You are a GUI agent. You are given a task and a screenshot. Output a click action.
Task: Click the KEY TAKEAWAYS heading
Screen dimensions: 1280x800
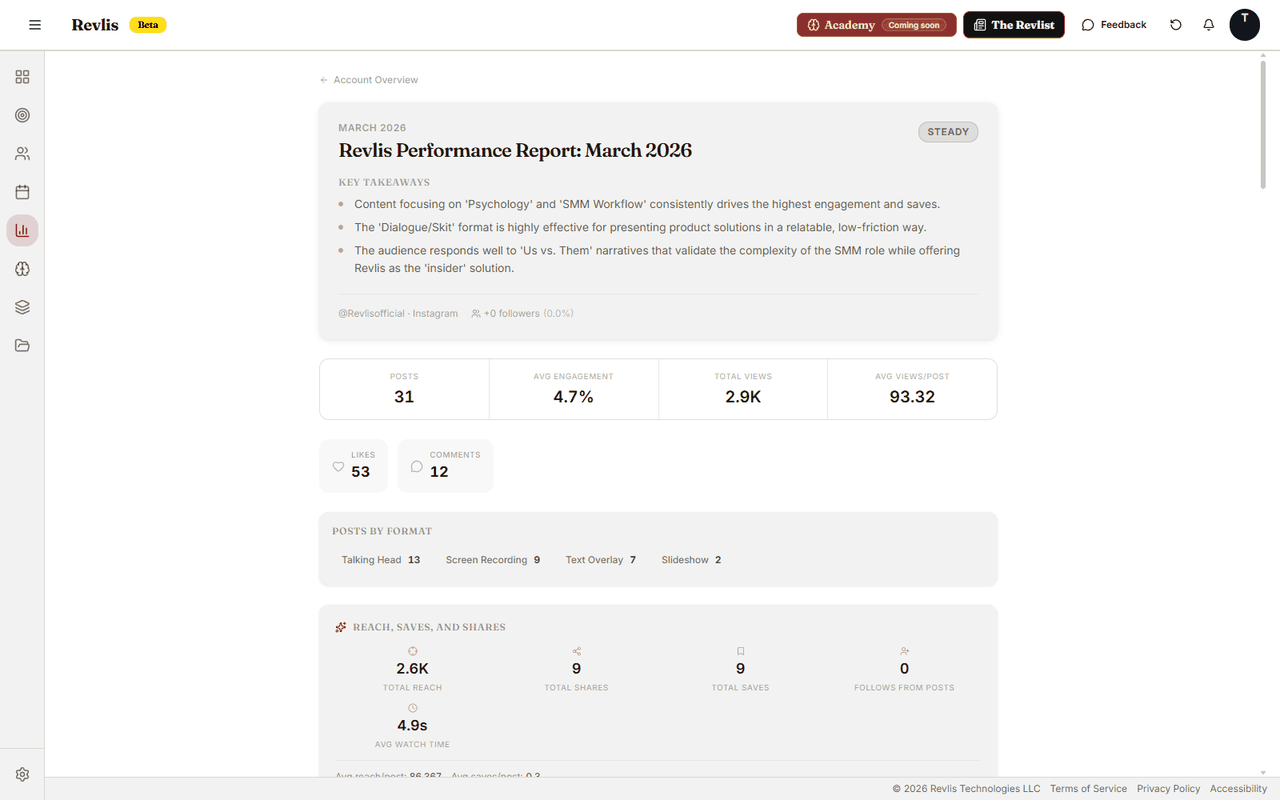tap(384, 183)
